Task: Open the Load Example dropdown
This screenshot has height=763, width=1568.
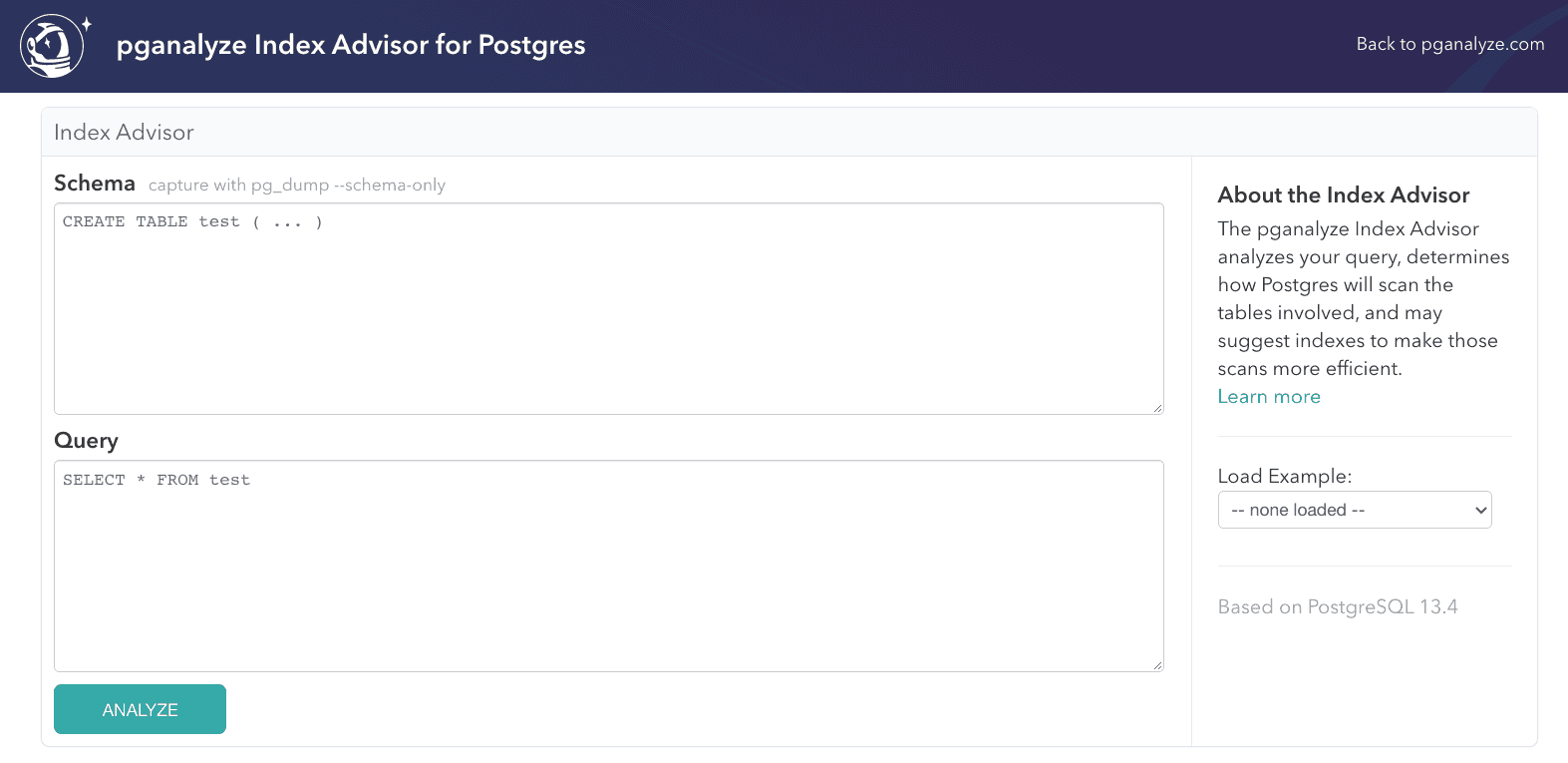Action: tap(1354, 510)
